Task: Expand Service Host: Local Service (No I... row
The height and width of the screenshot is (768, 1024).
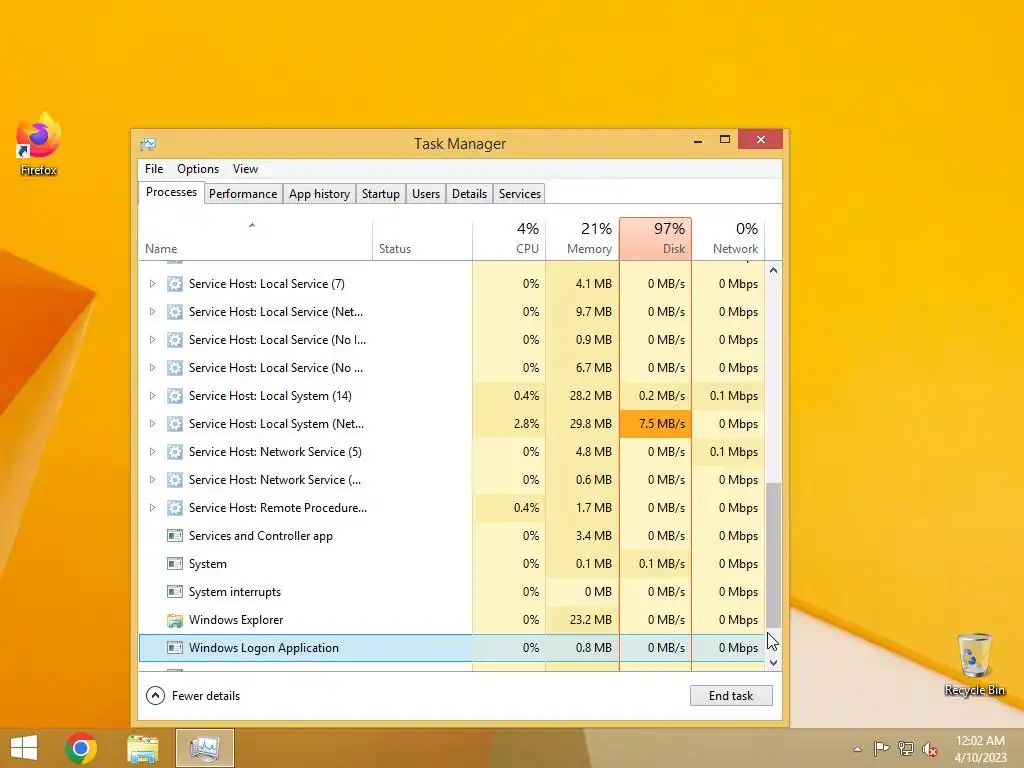Action: click(152, 340)
